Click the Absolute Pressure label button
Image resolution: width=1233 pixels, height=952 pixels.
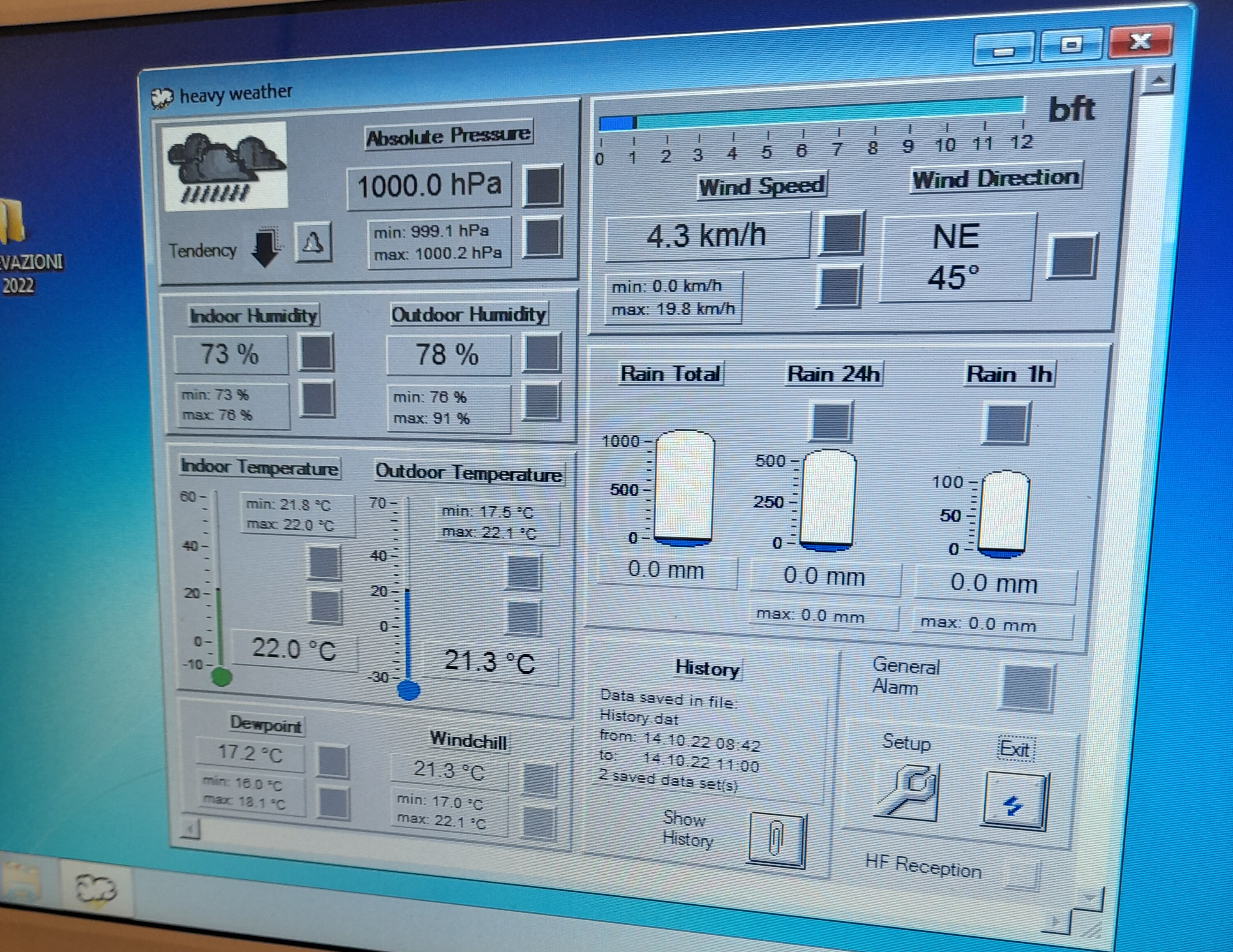(x=448, y=135)
